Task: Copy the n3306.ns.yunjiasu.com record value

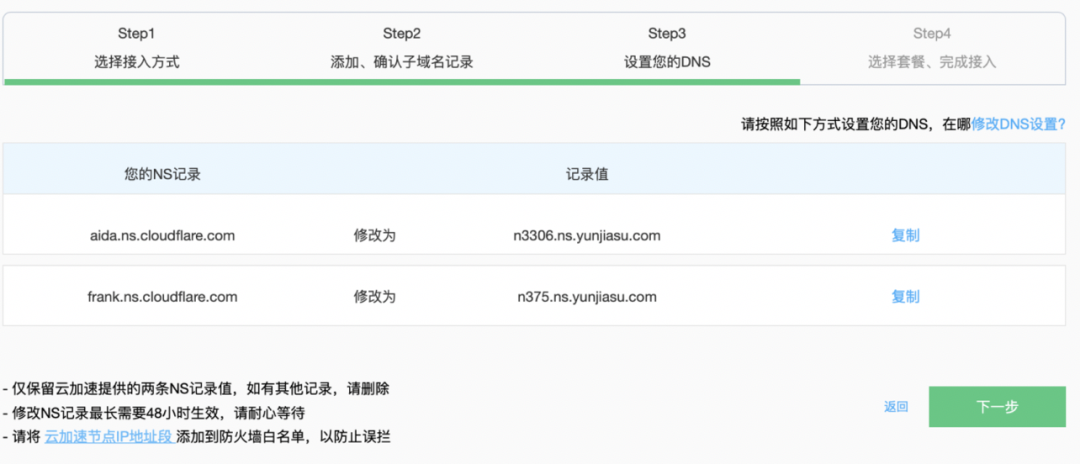Action: click(905, 235)
